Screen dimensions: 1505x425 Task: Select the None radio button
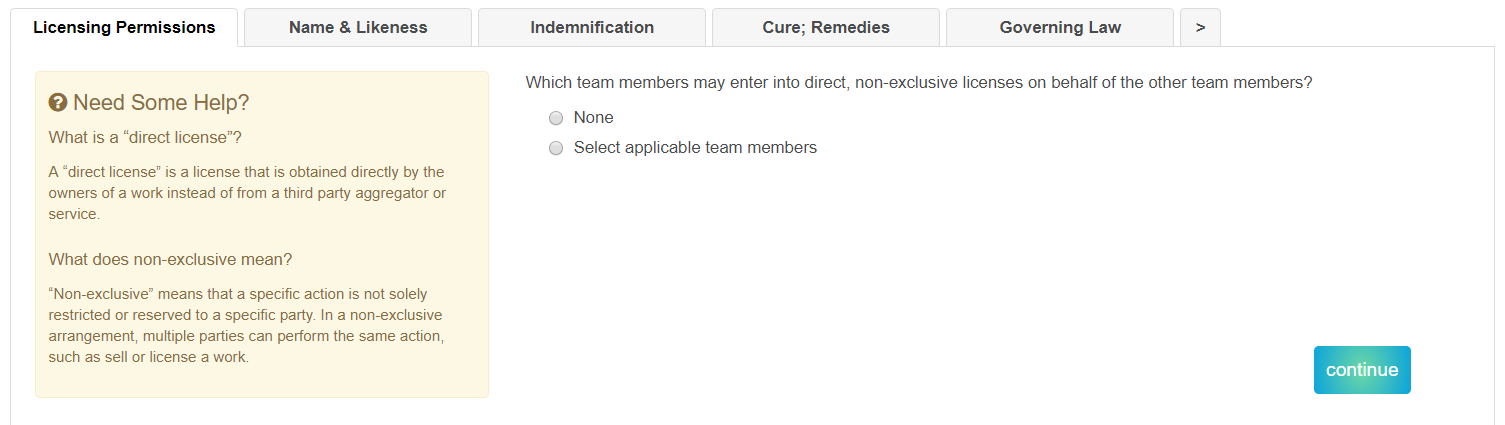[556, 118]
